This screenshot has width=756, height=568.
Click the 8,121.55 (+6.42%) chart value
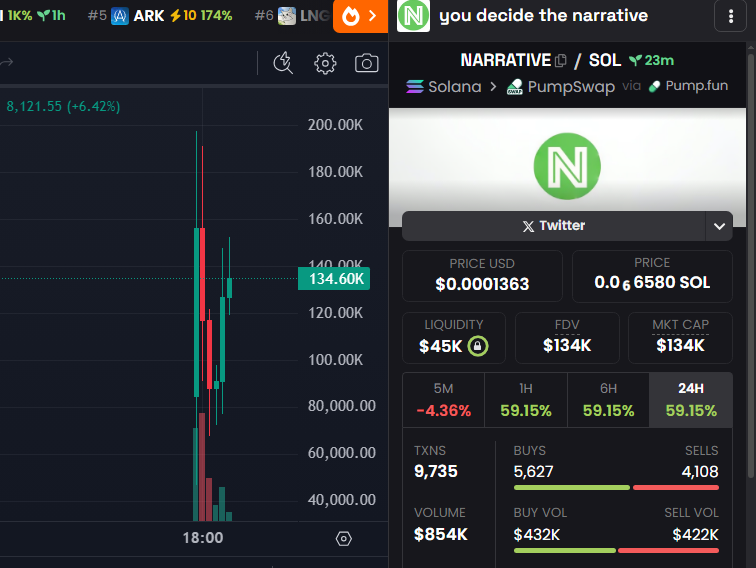coord(63,106)
